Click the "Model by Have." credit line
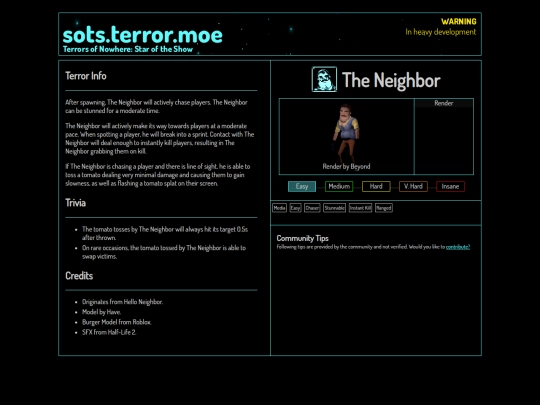Screen dimensions: 540x405 pos(102,312)
